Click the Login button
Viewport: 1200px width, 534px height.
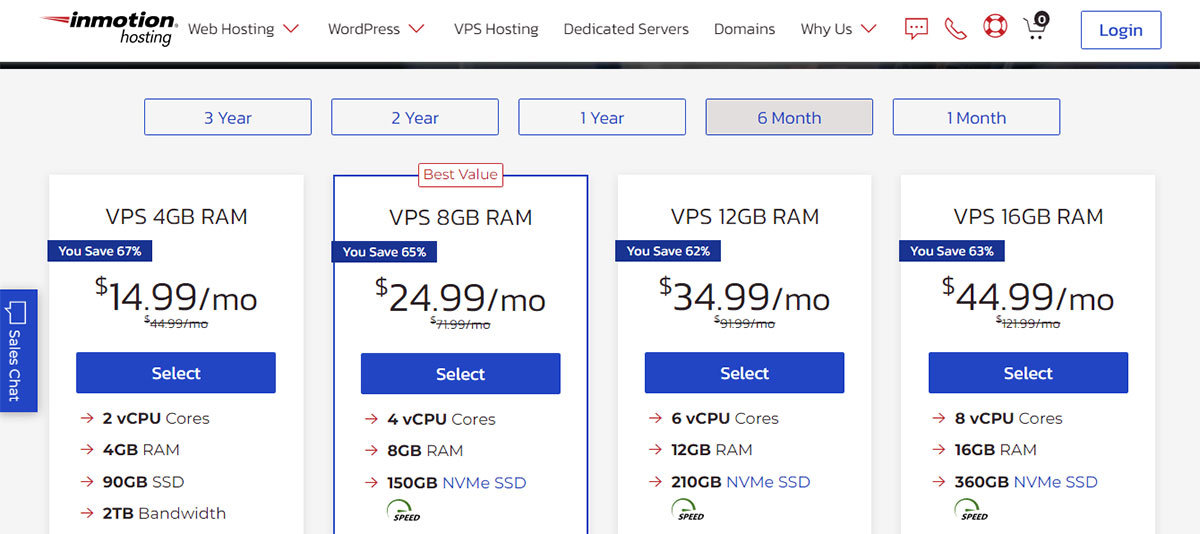point(1121,30)
